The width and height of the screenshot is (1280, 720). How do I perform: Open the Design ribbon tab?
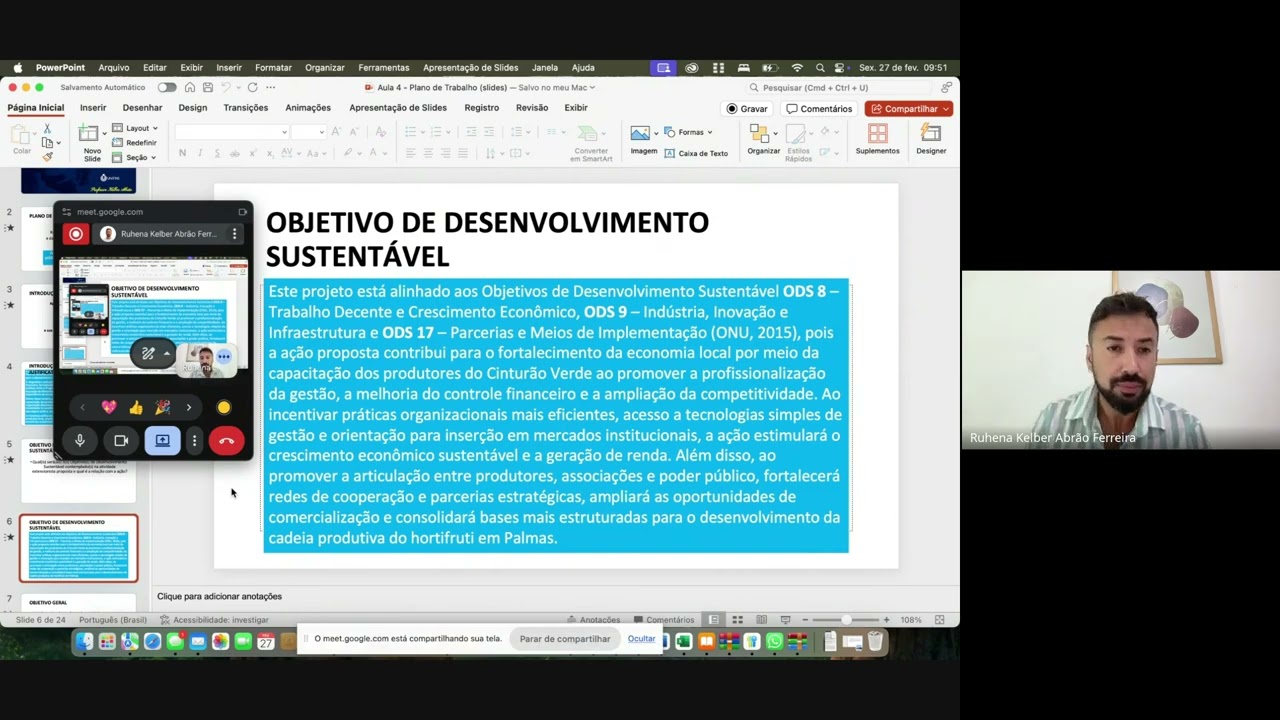(193, 108)
